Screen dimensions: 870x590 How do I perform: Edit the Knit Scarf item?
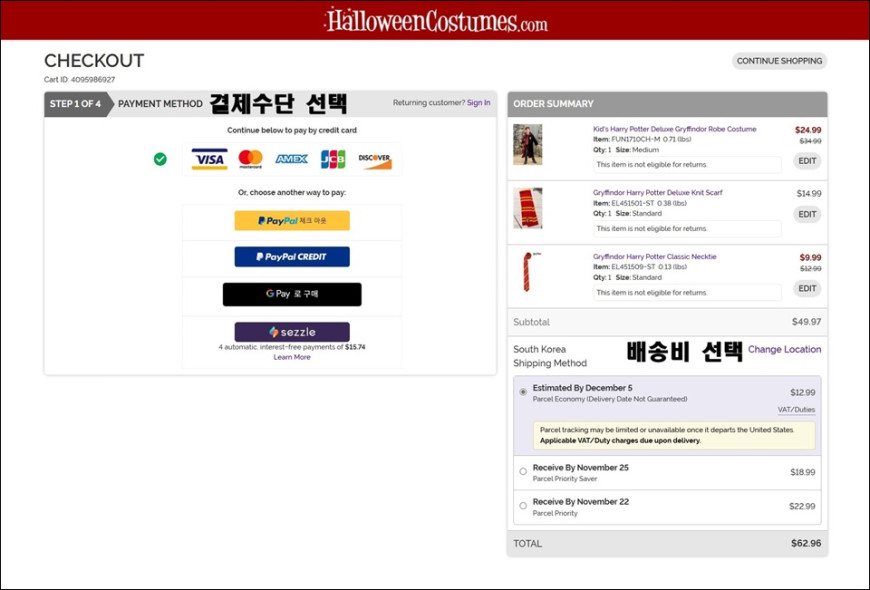coord(807,214)
